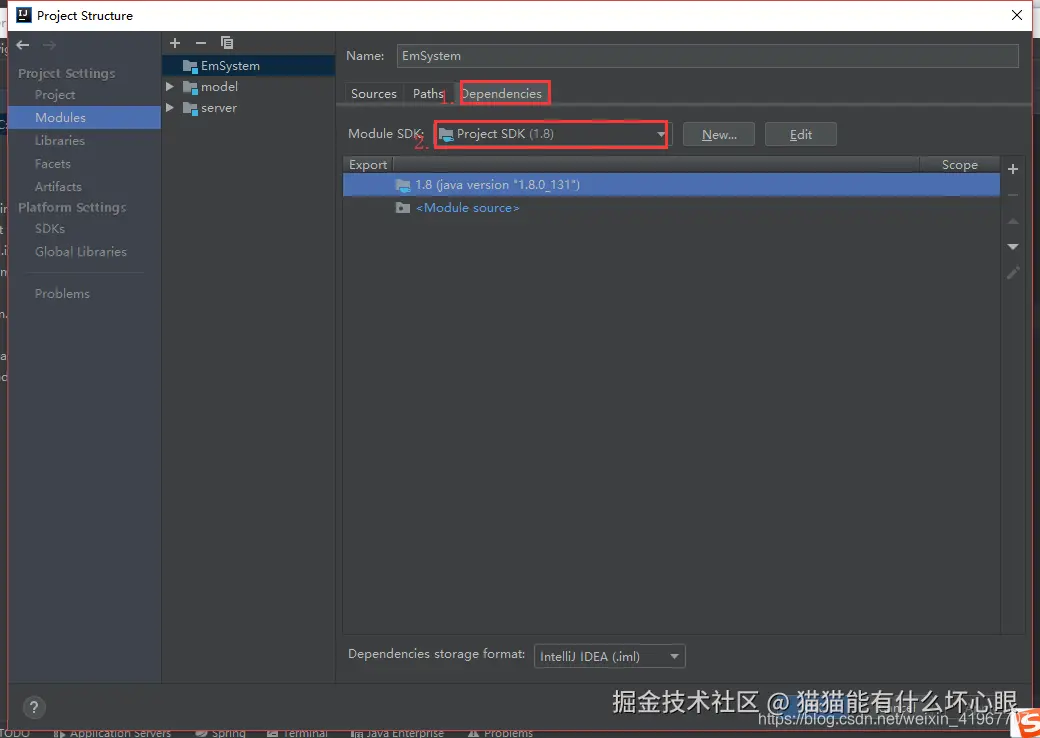Click the forward navigation arrow
Screen dimensions: 1040x738
point(49,45)
